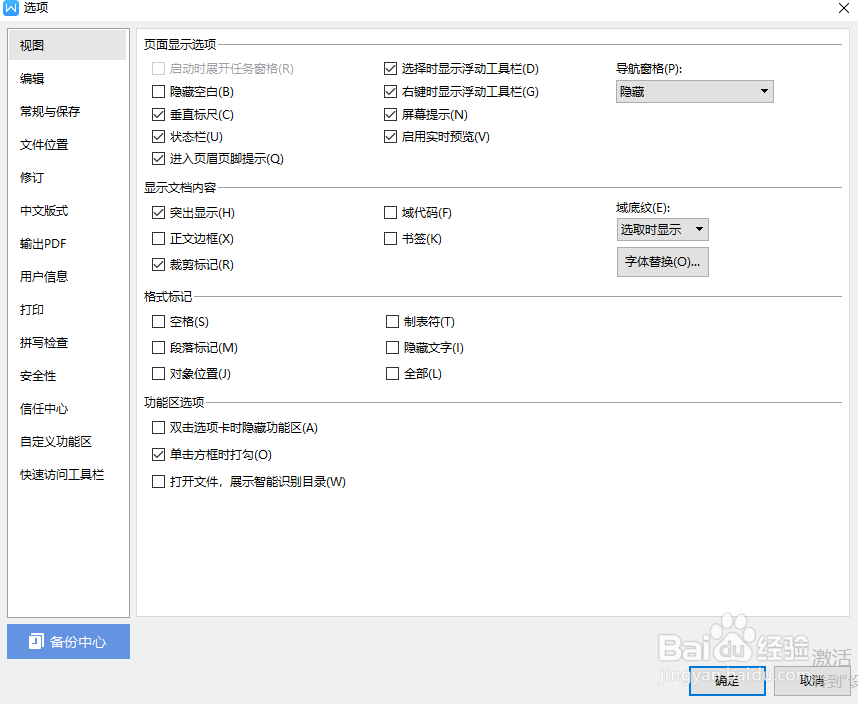Screen dimensions: 858x704
Task: Check 段落标记(M) option
Action: coord(158,347)
